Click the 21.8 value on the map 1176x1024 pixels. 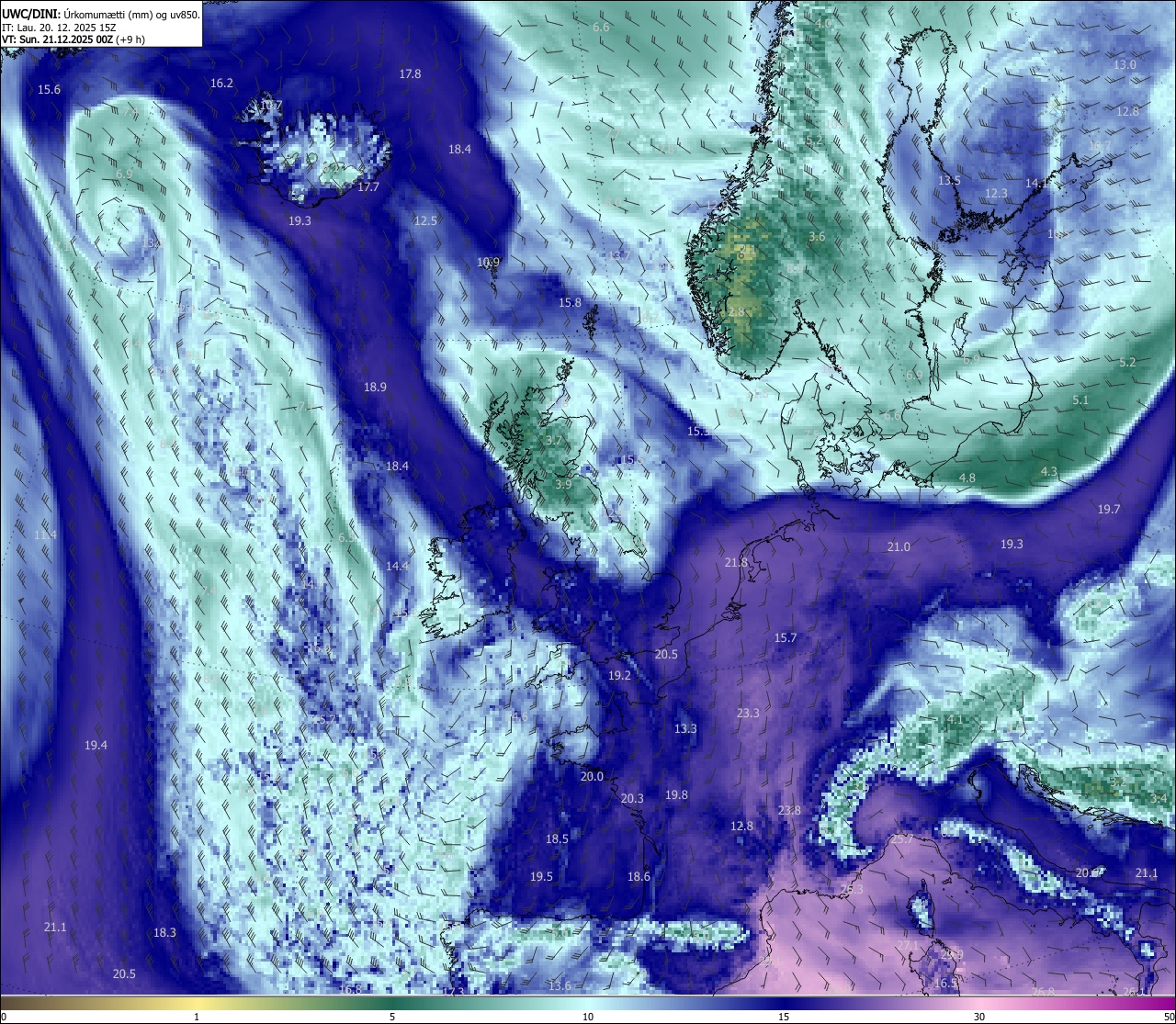point(736,563)
